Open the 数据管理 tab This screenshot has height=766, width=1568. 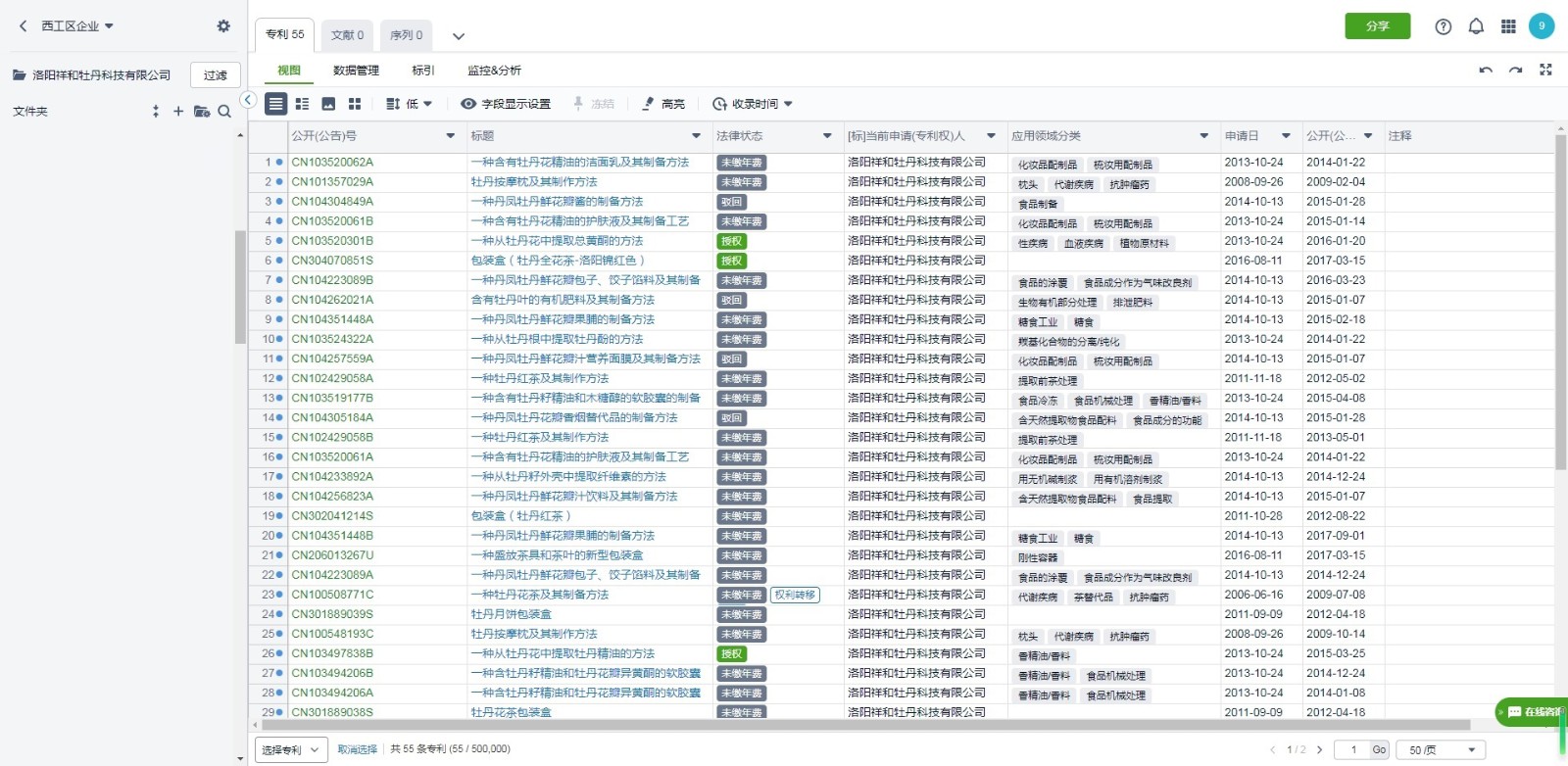(x=356, y=71)
